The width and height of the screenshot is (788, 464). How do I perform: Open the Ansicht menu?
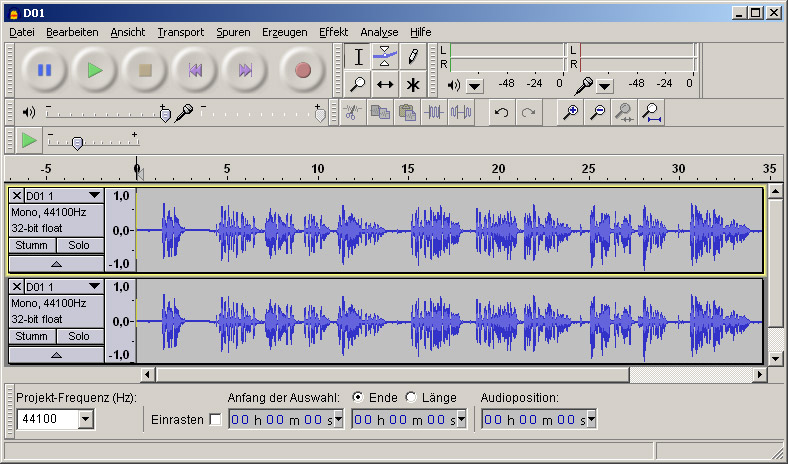click(128, 32)
